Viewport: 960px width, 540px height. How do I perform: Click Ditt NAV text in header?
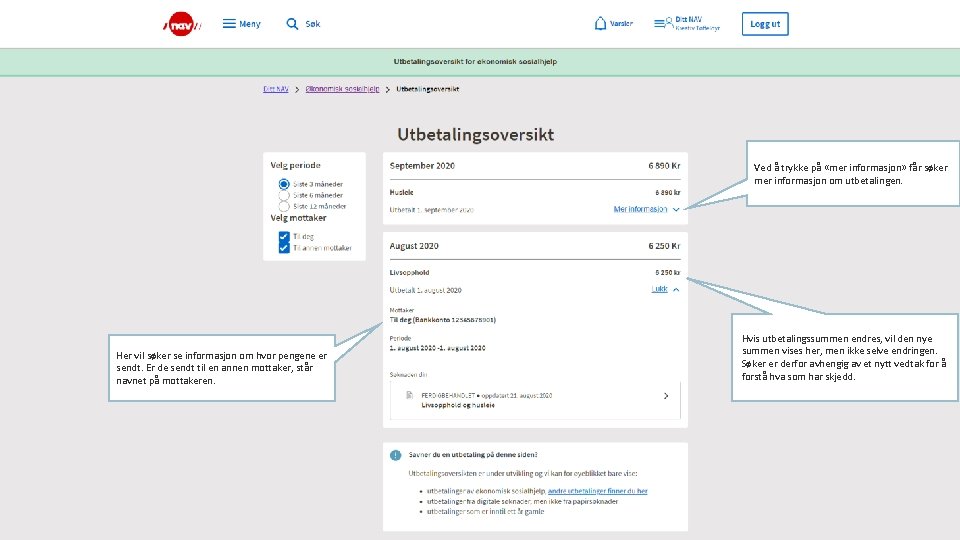pos(689,20)
